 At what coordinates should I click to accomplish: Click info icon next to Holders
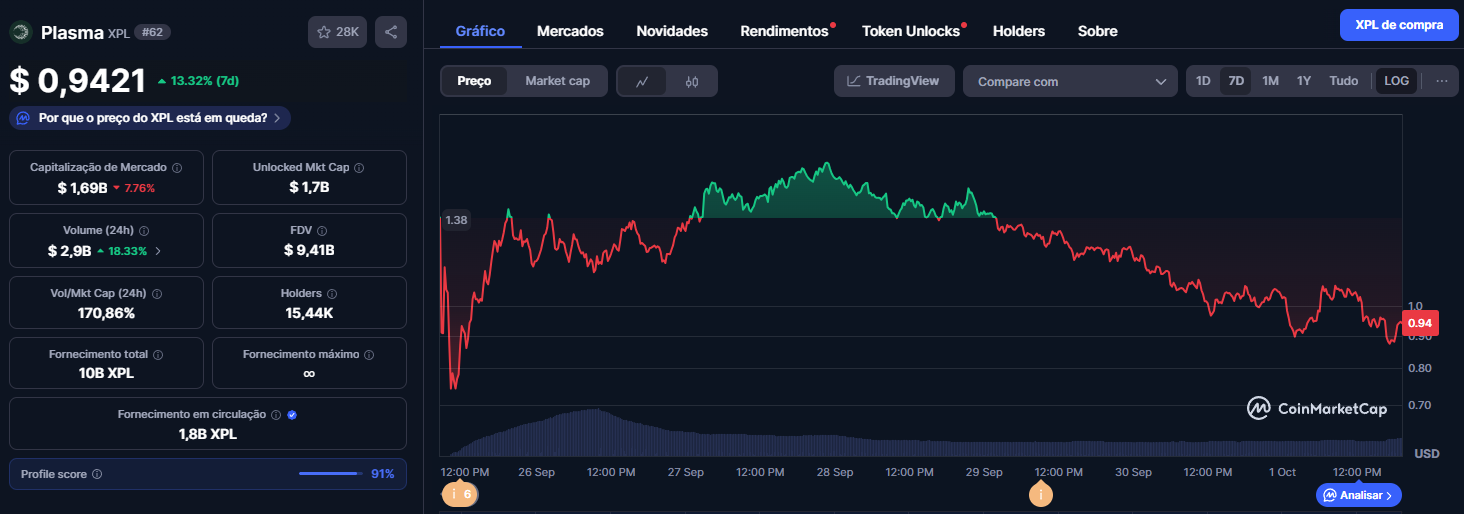pos(332,294)
